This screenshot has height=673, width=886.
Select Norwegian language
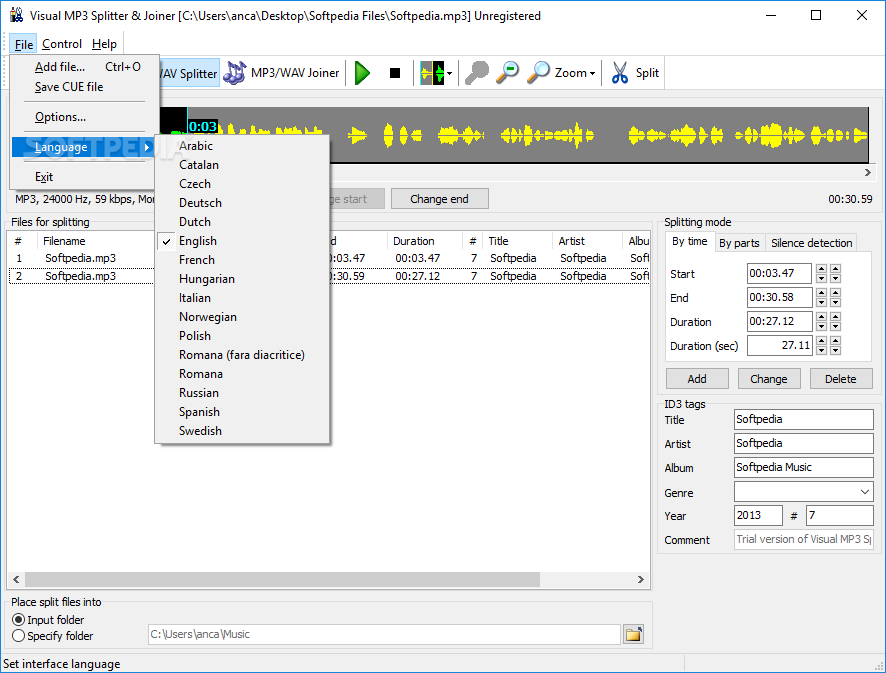pos(242,317)
